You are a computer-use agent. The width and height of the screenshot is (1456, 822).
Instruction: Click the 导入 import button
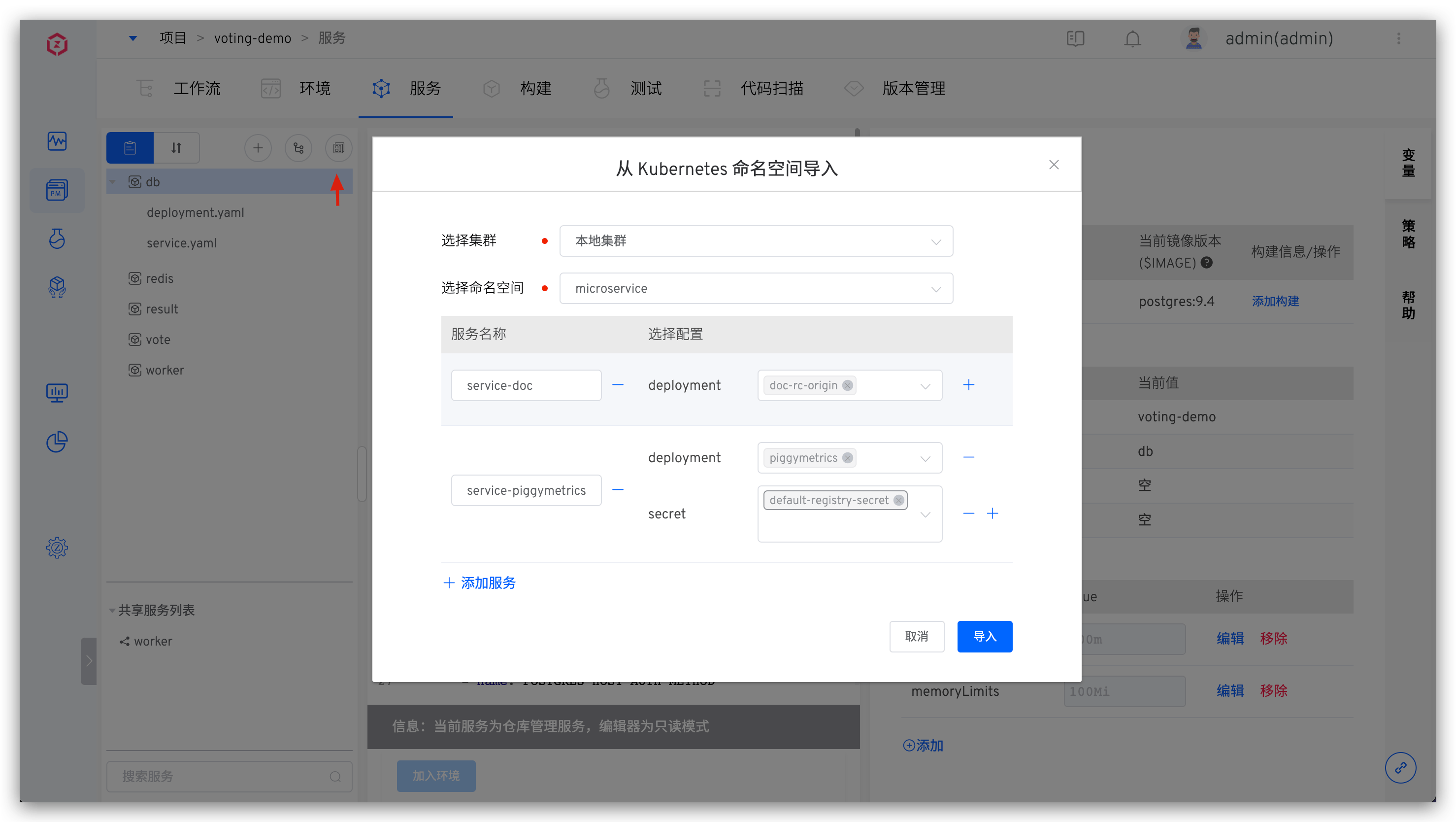(985, 636)
